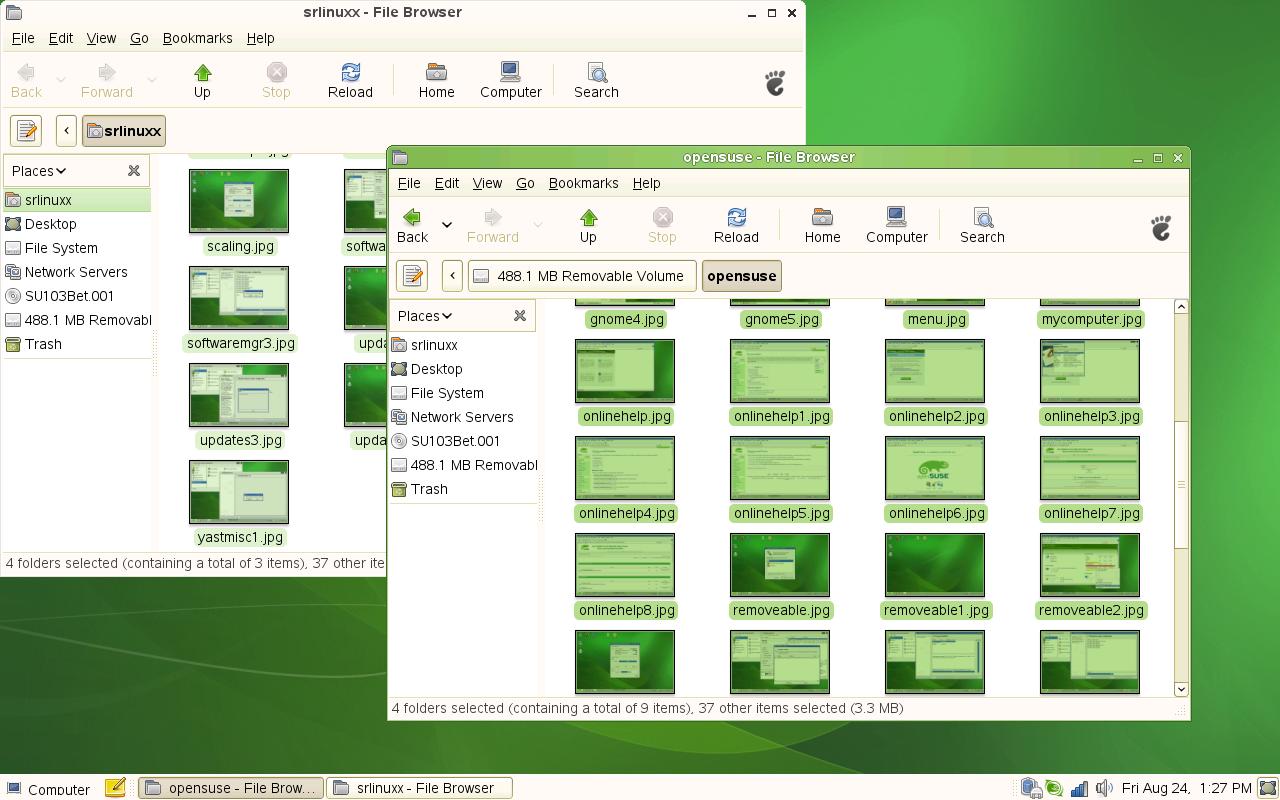Click vertical scrollbar handle in opensuse window
The width and height of the screenshot is (1280, 800).
pyautogui.click(x=1181, y=485)
